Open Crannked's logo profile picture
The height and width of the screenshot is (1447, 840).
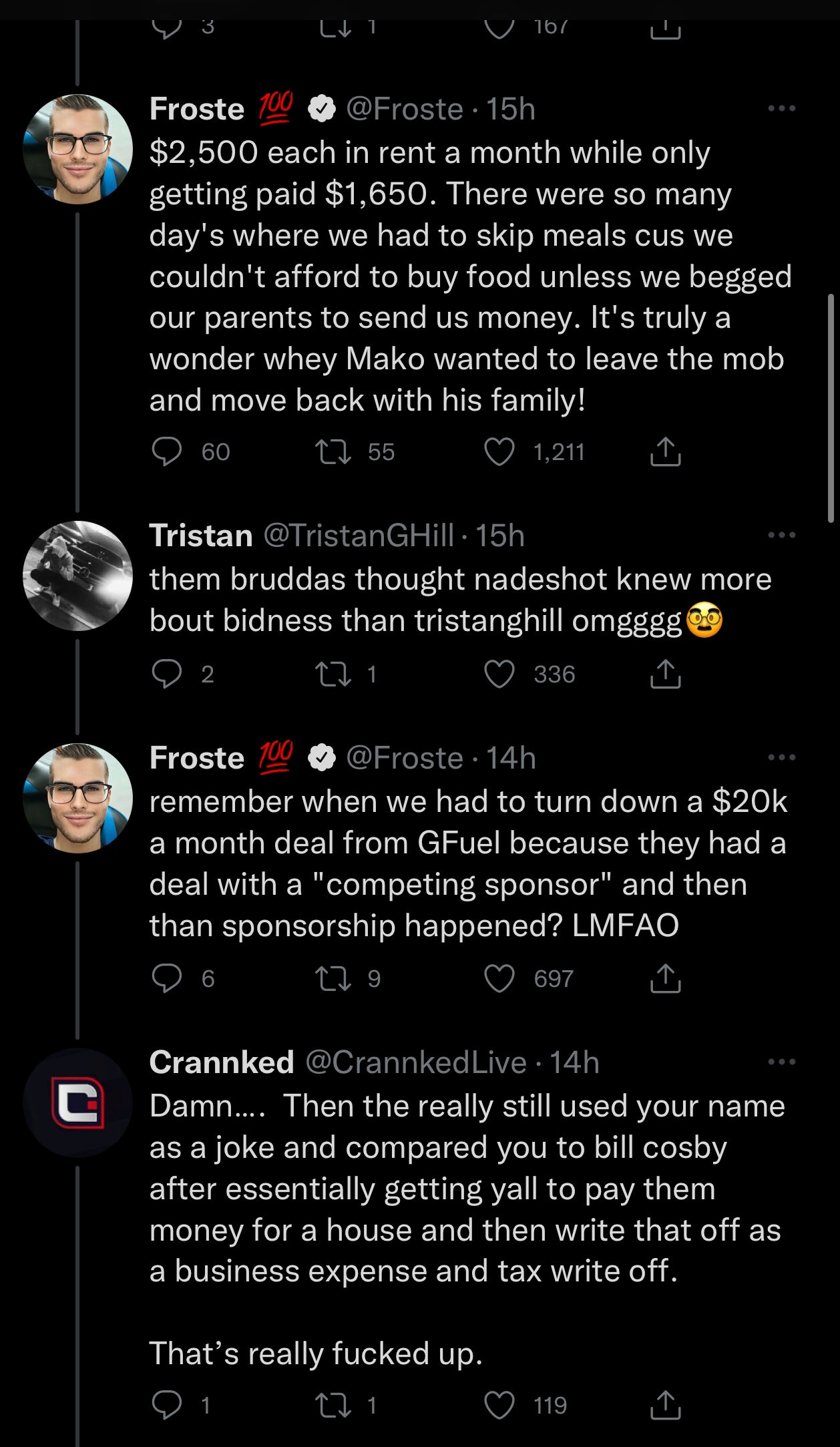point(78,1102)
